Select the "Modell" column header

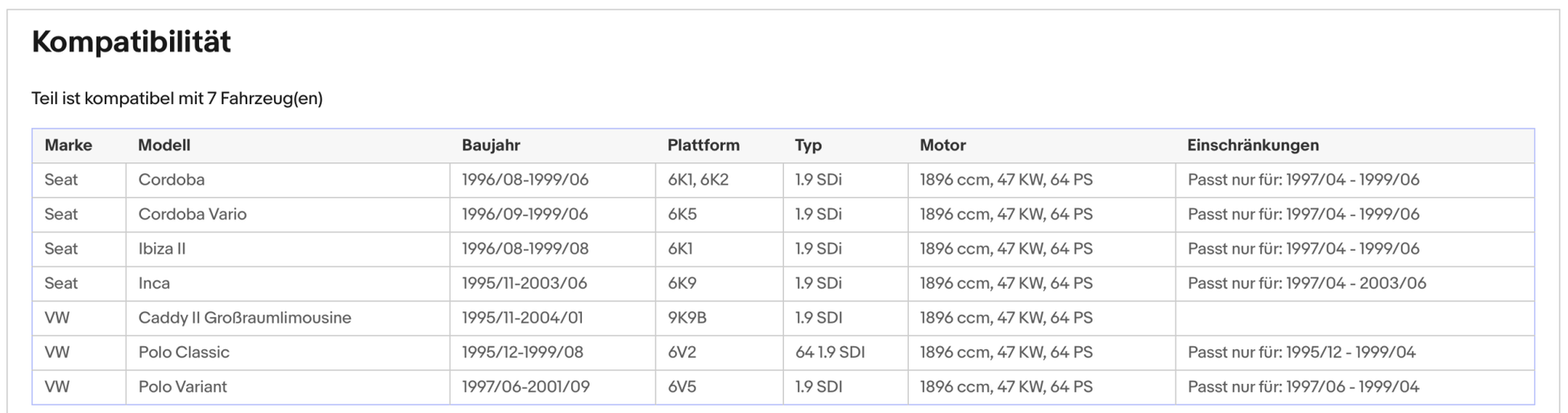(x=164, y=145)
